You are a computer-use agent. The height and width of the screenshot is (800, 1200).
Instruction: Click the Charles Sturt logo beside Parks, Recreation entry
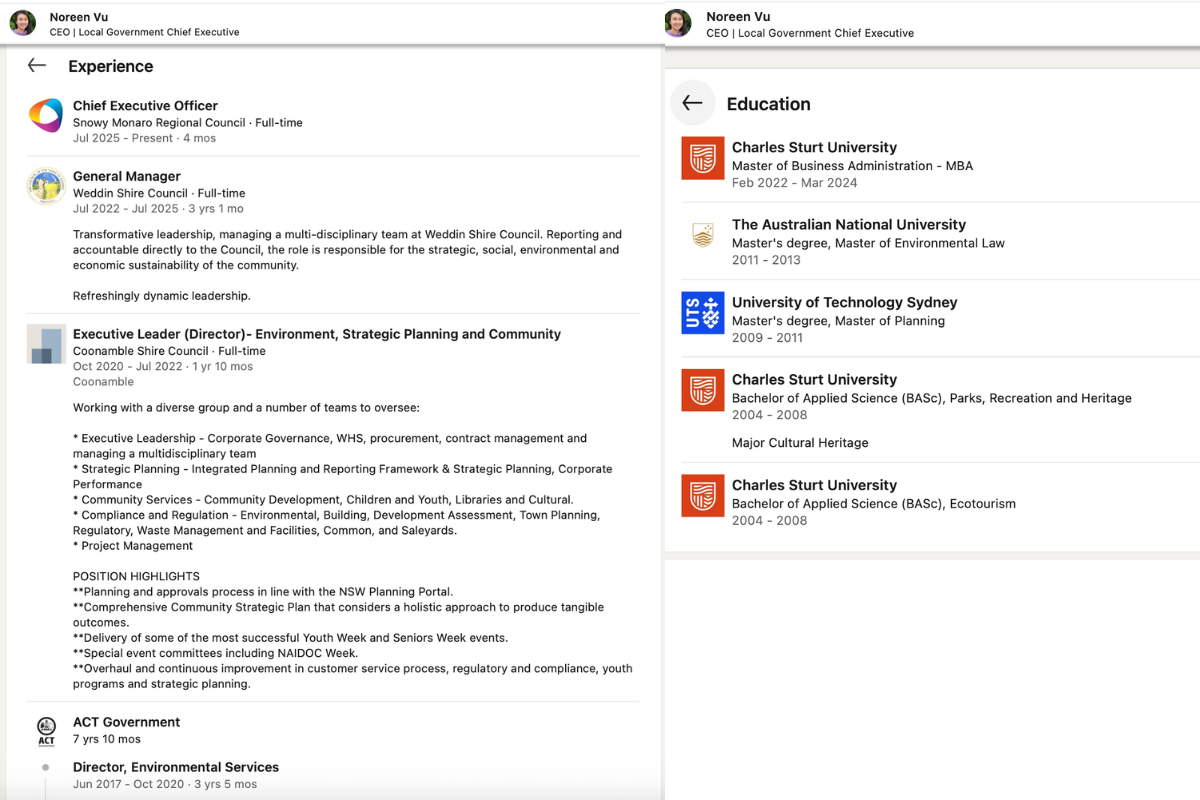(x=702, y=390)
